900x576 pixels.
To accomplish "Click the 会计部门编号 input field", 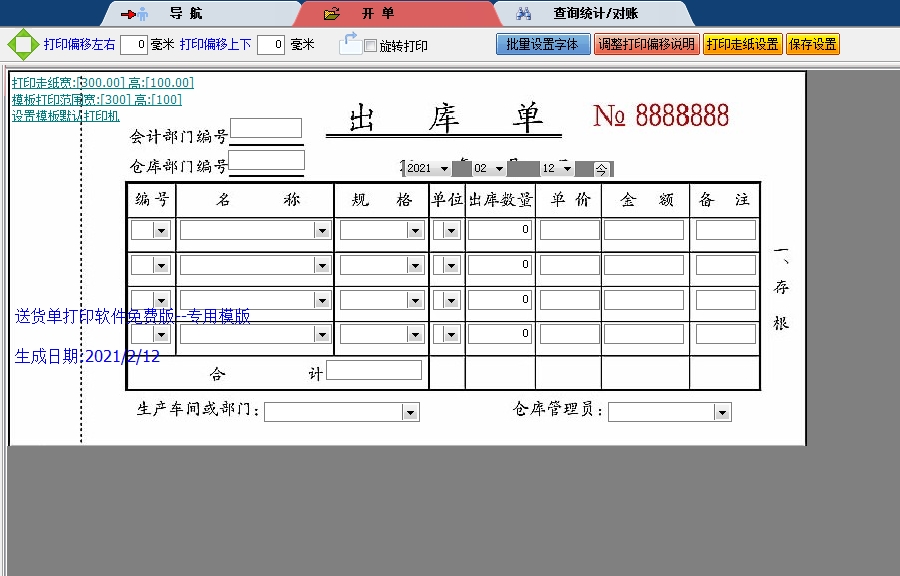I will 268,127.
